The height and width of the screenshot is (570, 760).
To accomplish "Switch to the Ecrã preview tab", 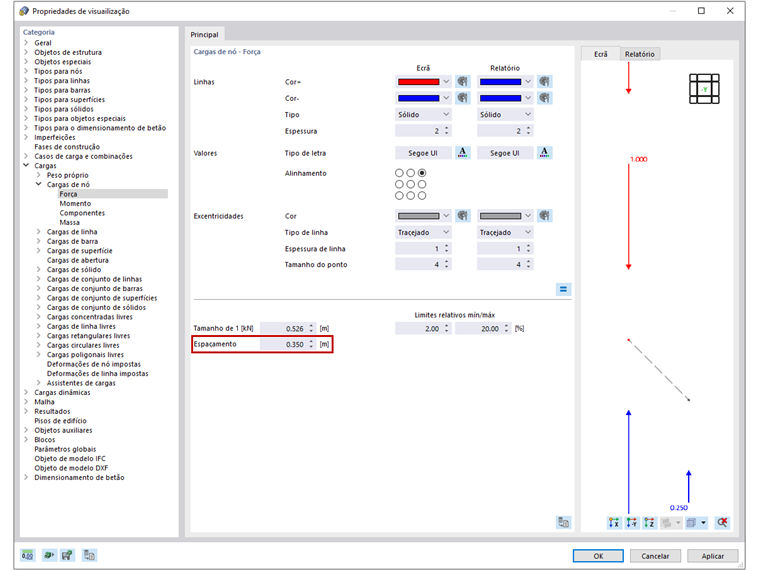I will click(601, 54).
